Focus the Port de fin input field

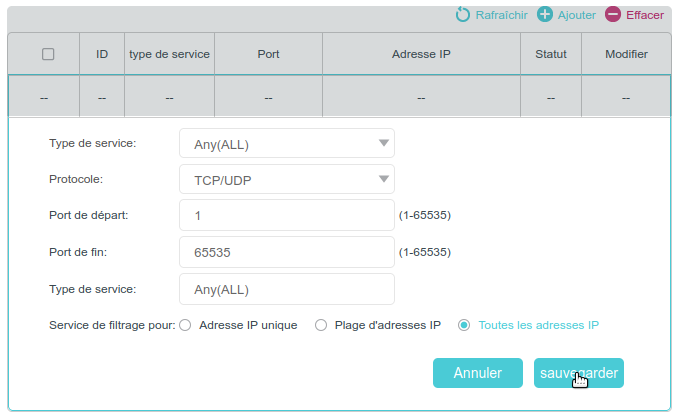(286, 252)
